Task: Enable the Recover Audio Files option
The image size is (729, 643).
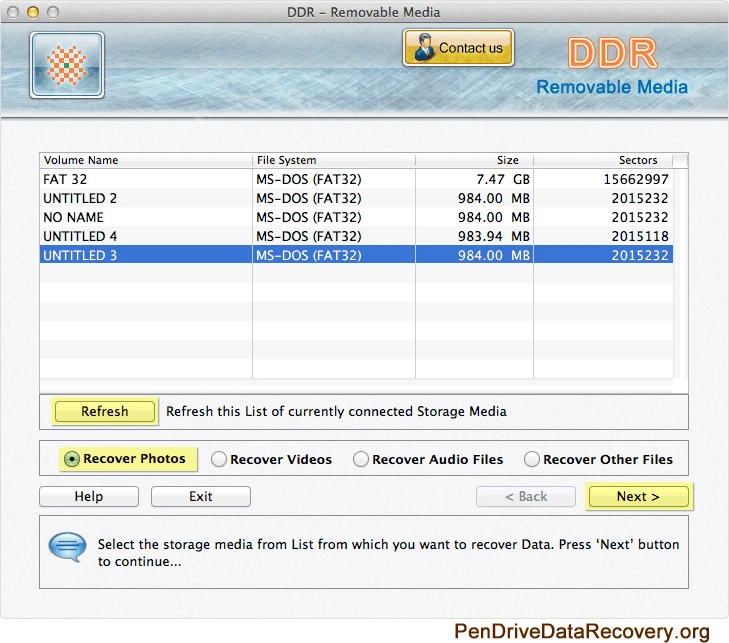Action: [x=361, y=460]
